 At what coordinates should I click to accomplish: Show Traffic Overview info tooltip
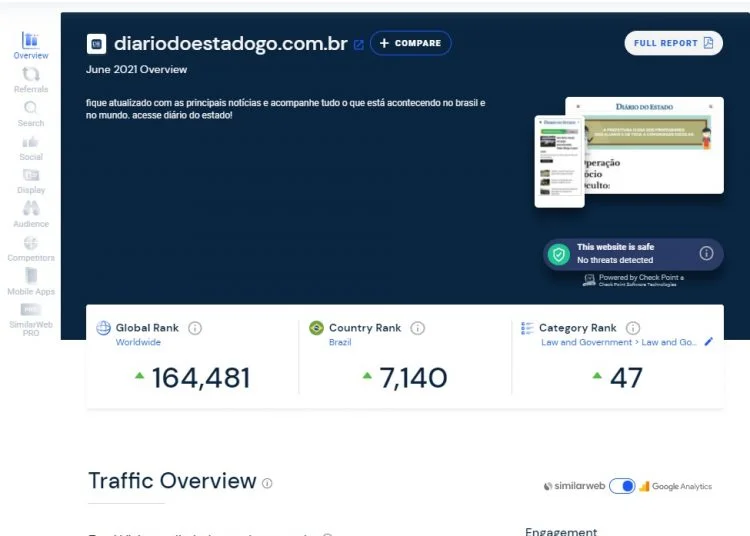[267, 483]
